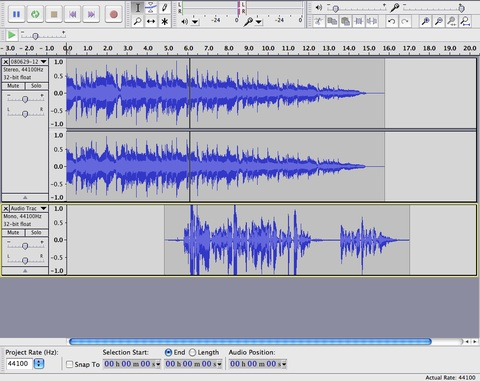This screenshot has height=381, width=480.
Task: Skip to the end of the project
Action: (91, 14)
